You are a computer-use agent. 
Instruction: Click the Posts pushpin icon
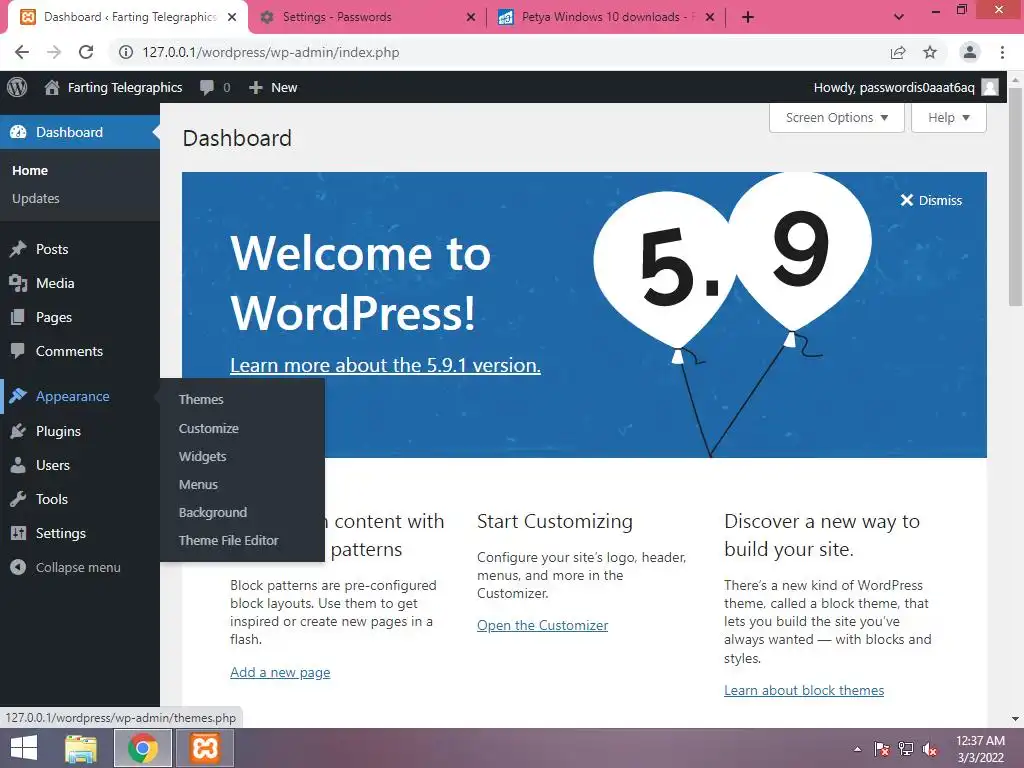click(18, 249)
